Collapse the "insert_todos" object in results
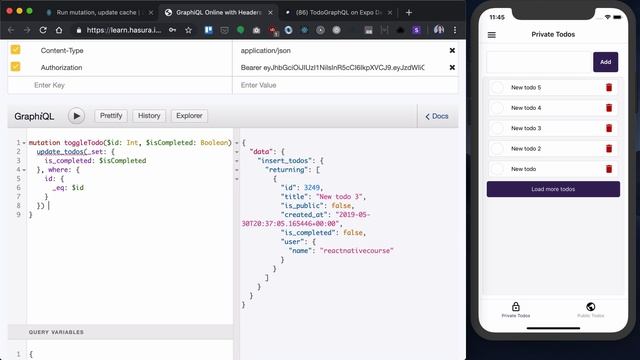This screenshot has height=360, width=640. pyautogui.click(x=237, y=161)
